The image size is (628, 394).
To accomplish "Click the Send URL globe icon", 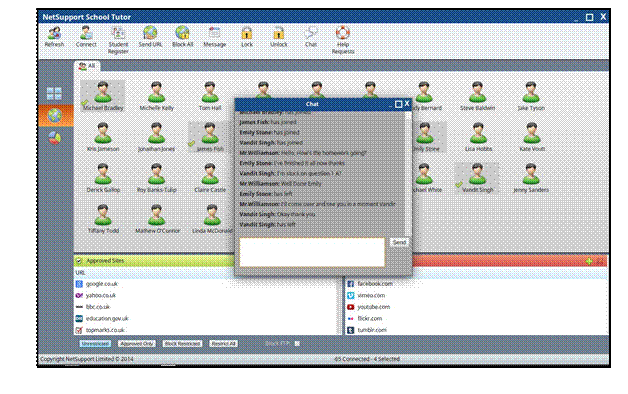I will (x=150, y=36).
